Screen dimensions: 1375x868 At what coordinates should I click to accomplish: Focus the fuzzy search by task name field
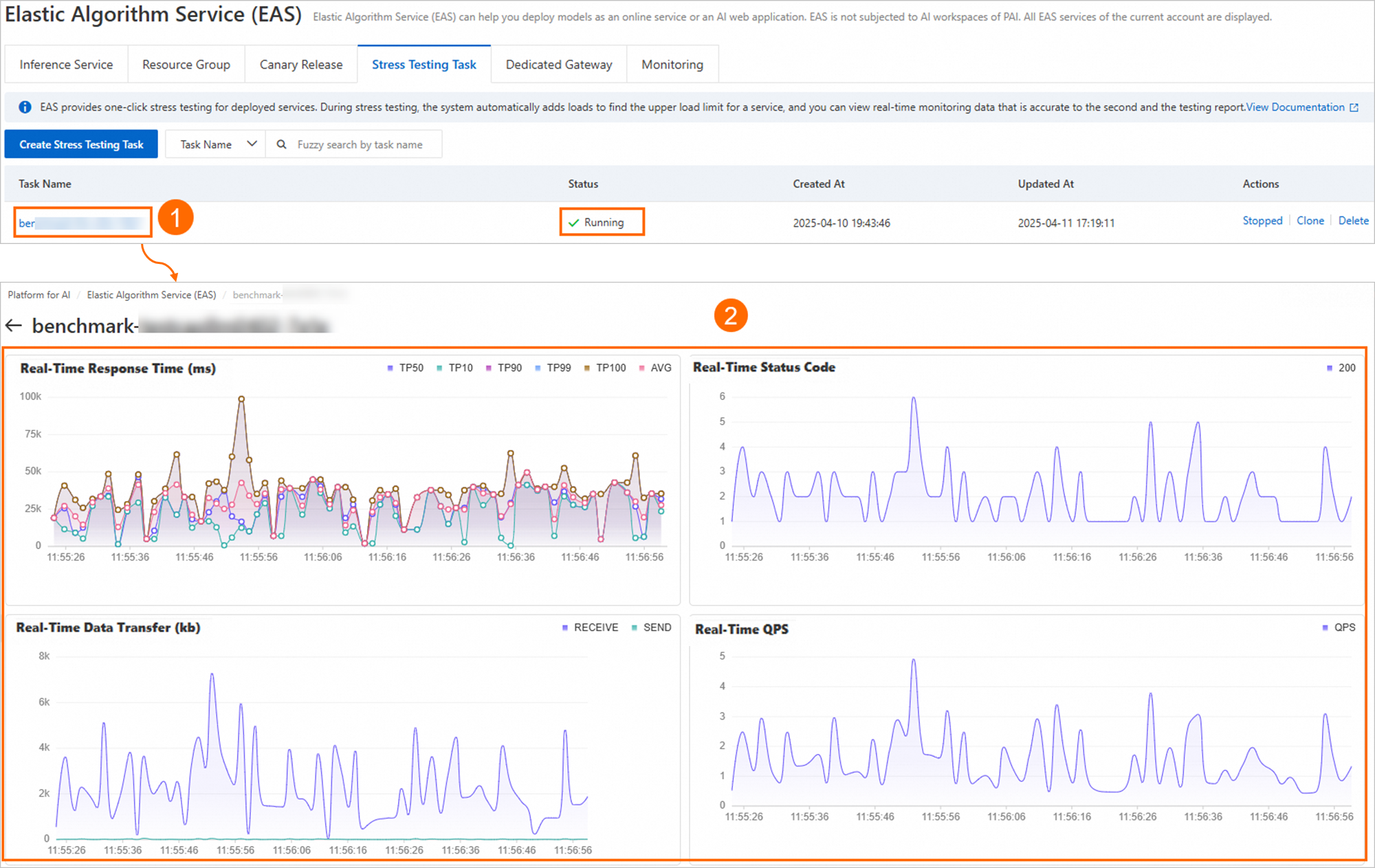click(360, 144)
